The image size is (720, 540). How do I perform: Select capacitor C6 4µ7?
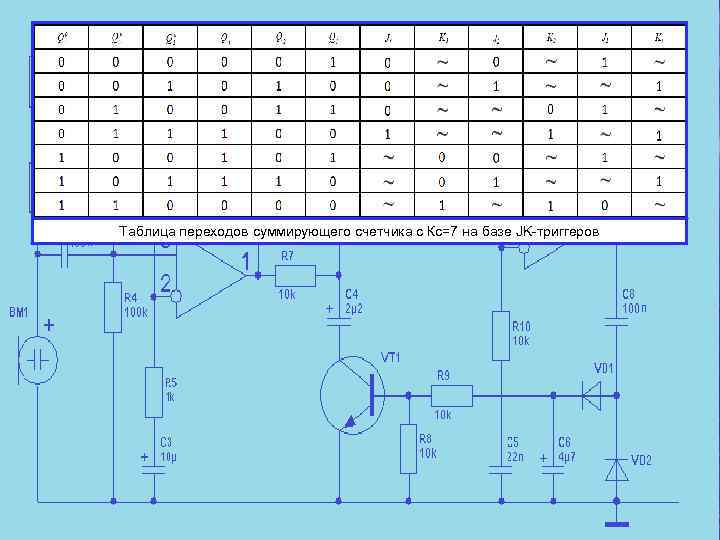click(553, 469)
